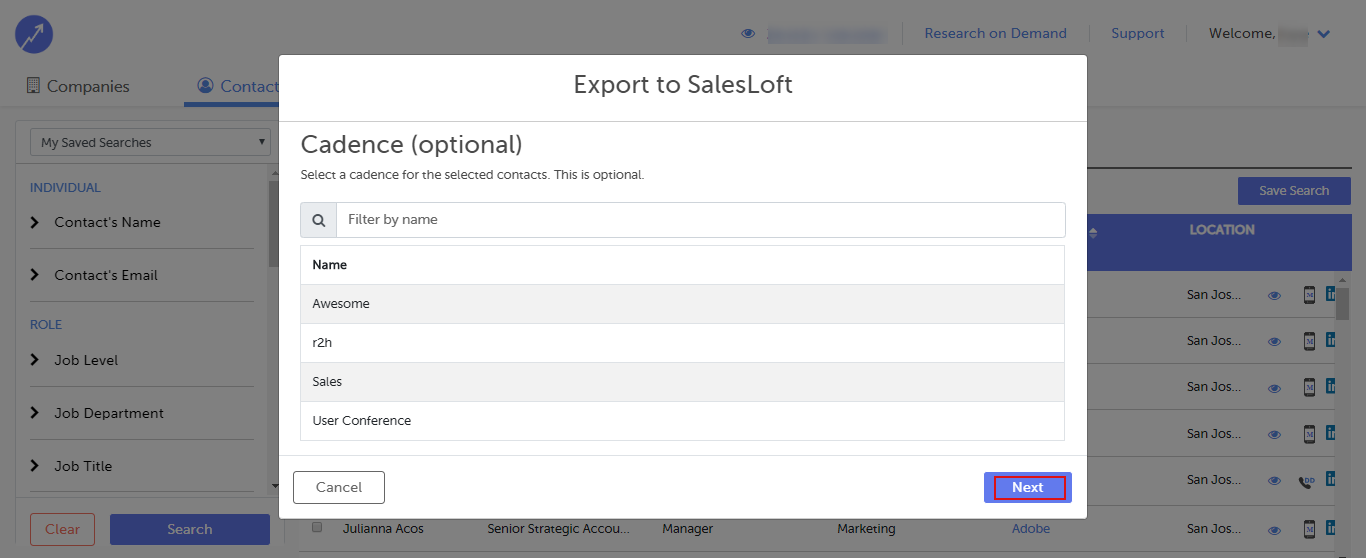Open the Welcome user menu chevron

point(1324,34)
